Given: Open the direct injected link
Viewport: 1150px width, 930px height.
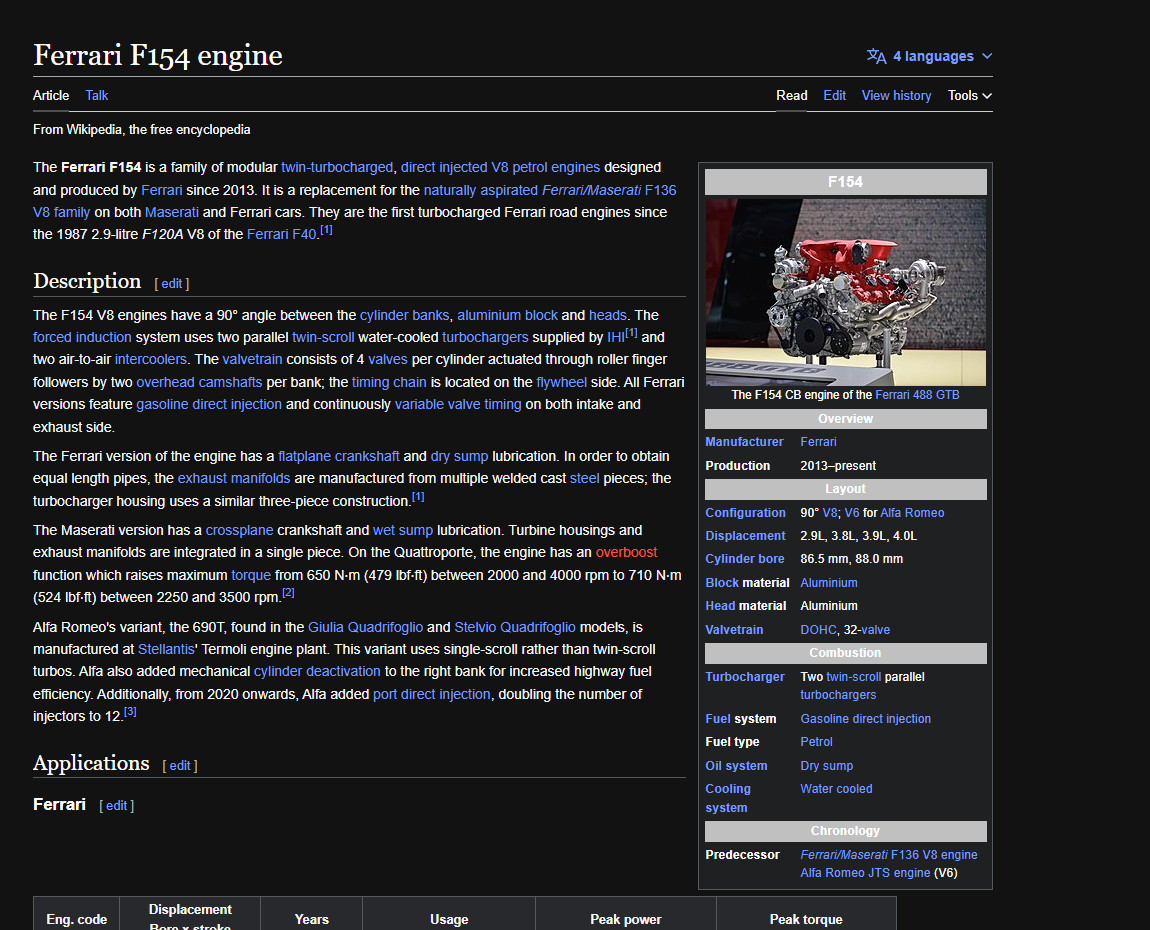Looking at the screenshot, I should 444,167.
